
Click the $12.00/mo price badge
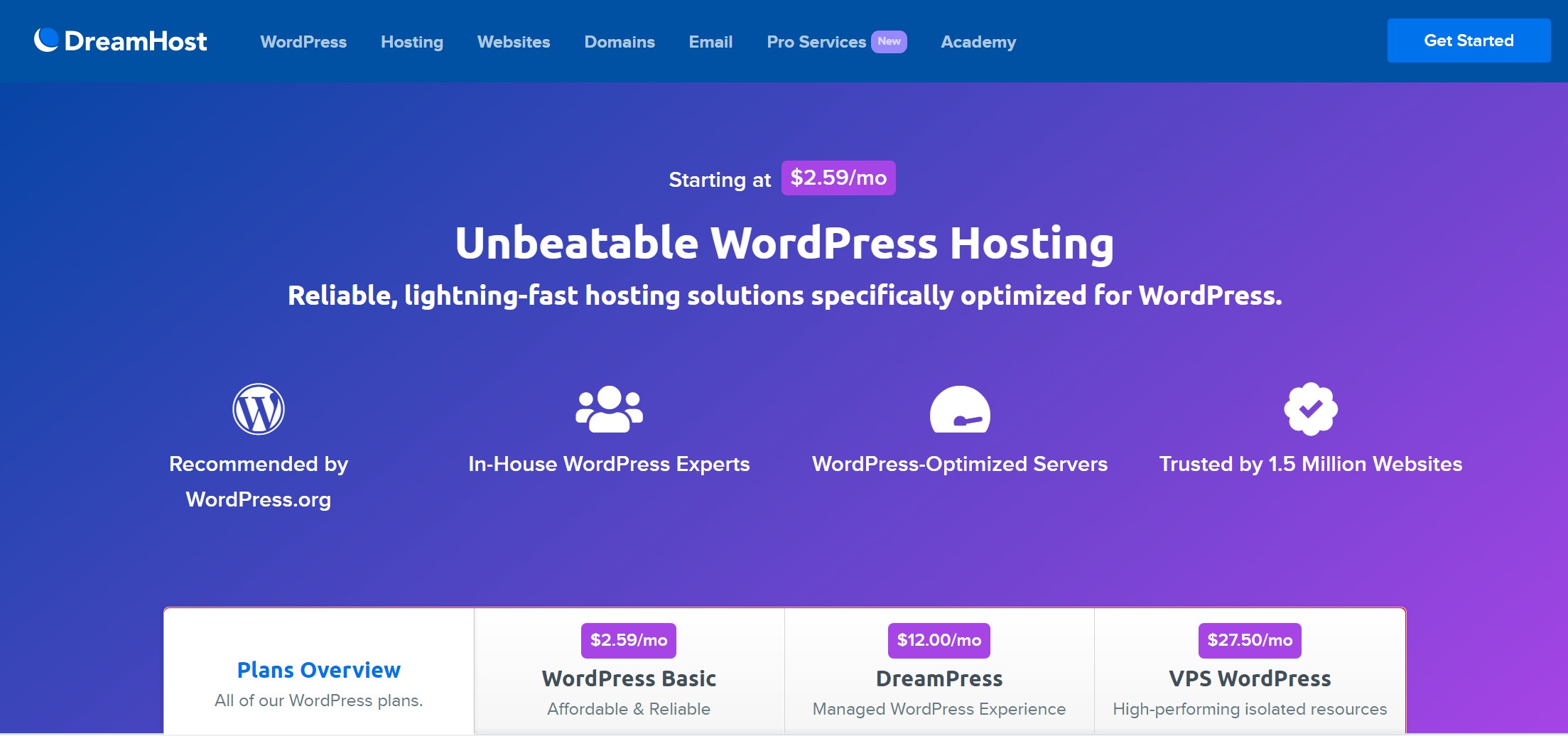click(939, 640)
